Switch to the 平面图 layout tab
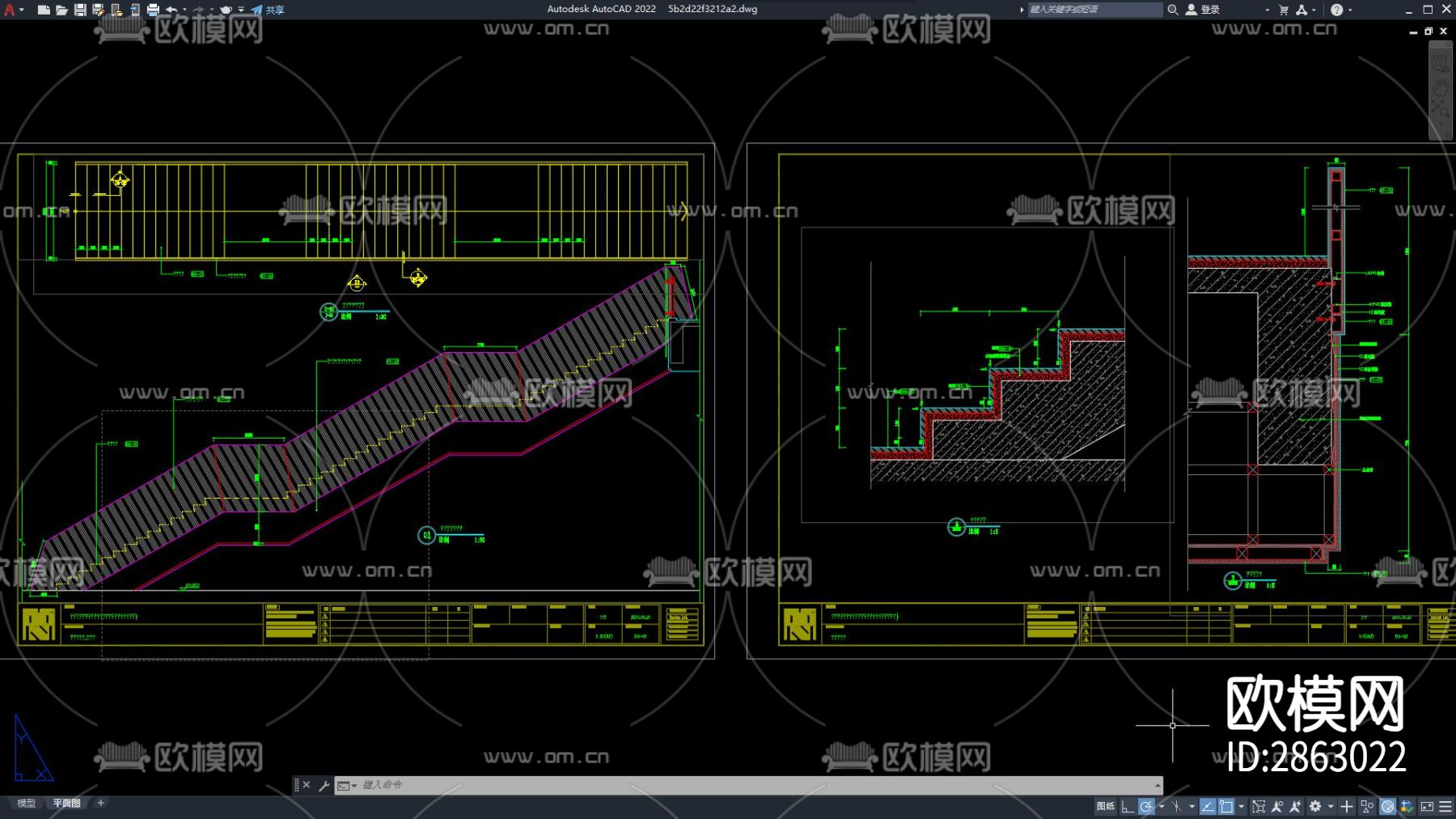 [x=66, y=804]
